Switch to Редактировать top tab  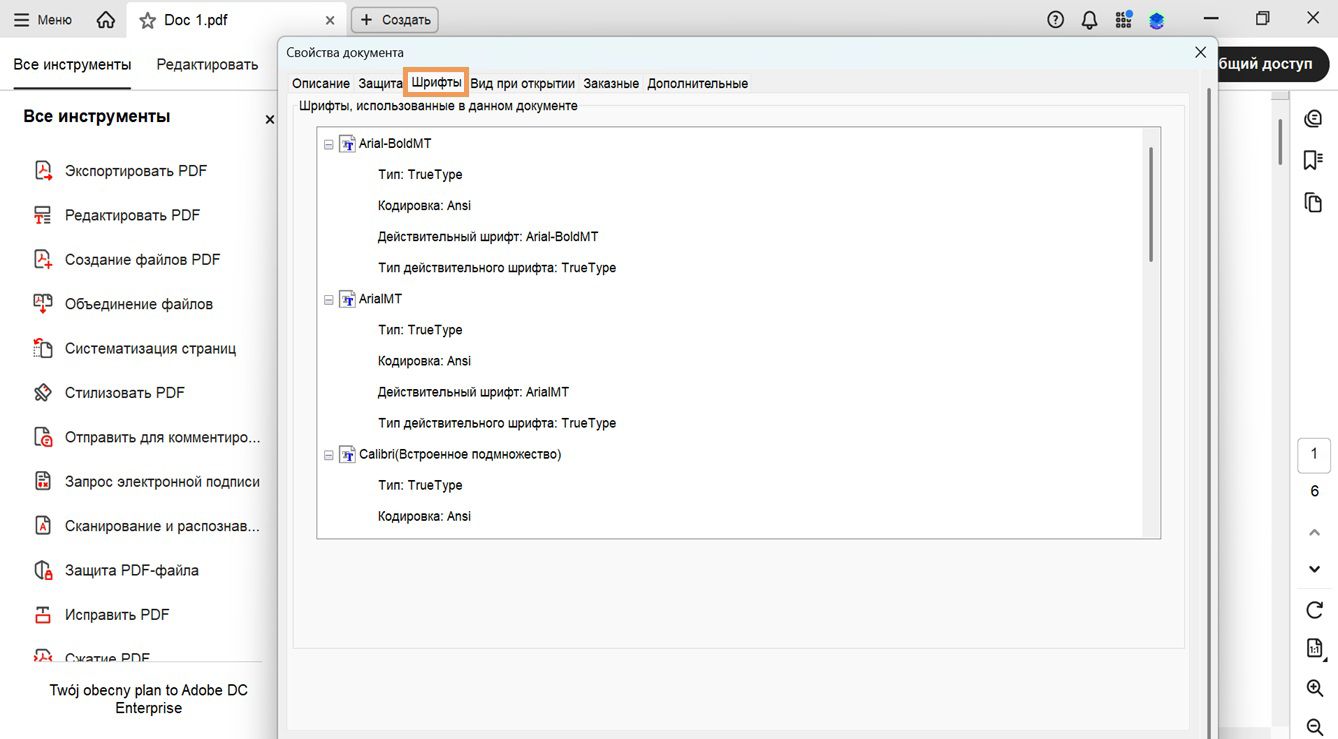coord(207,64)
